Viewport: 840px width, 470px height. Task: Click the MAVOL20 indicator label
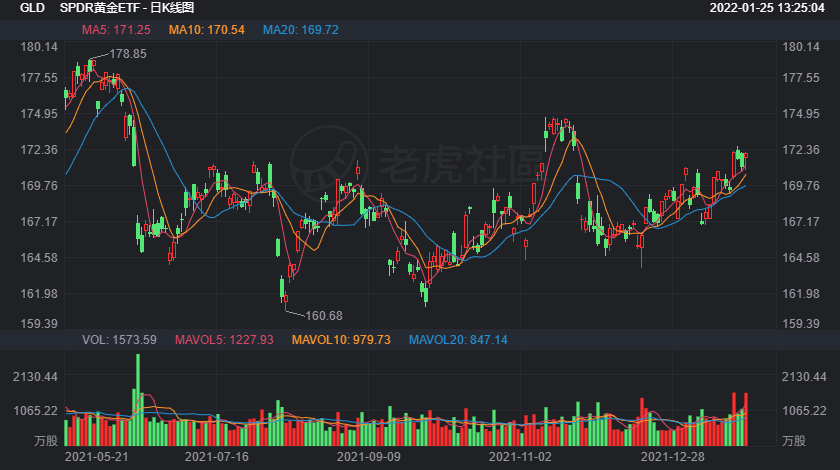tap(458, 340)
